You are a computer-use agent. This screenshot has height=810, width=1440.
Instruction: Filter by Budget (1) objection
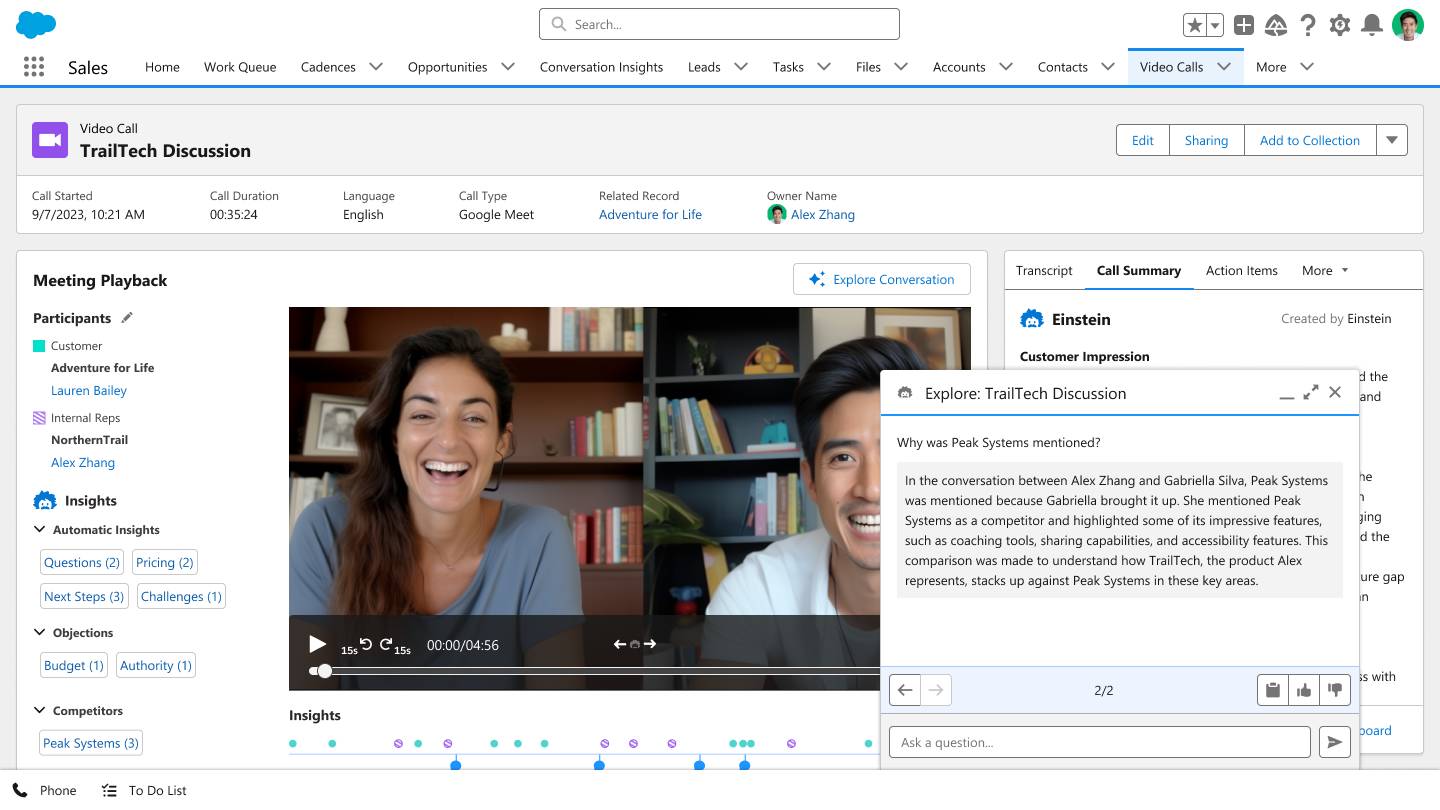point(74,665)
